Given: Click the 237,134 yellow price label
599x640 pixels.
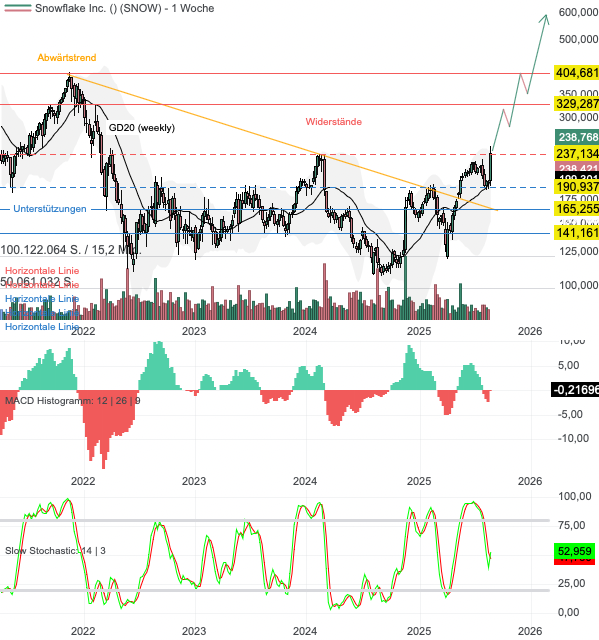Looking at the screenshot, I should pyautogui.click(x=577, y=154).
